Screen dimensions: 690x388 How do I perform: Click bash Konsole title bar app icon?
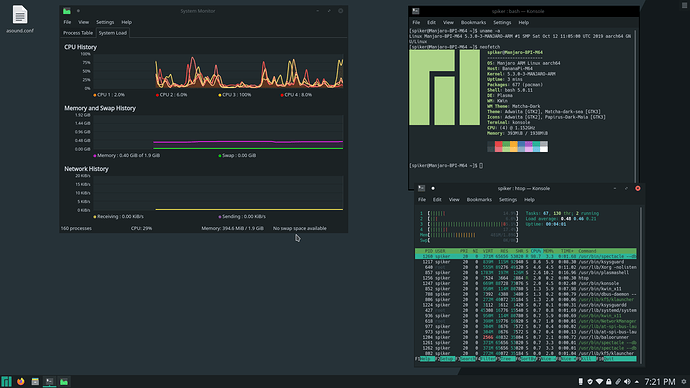[415, 11]
